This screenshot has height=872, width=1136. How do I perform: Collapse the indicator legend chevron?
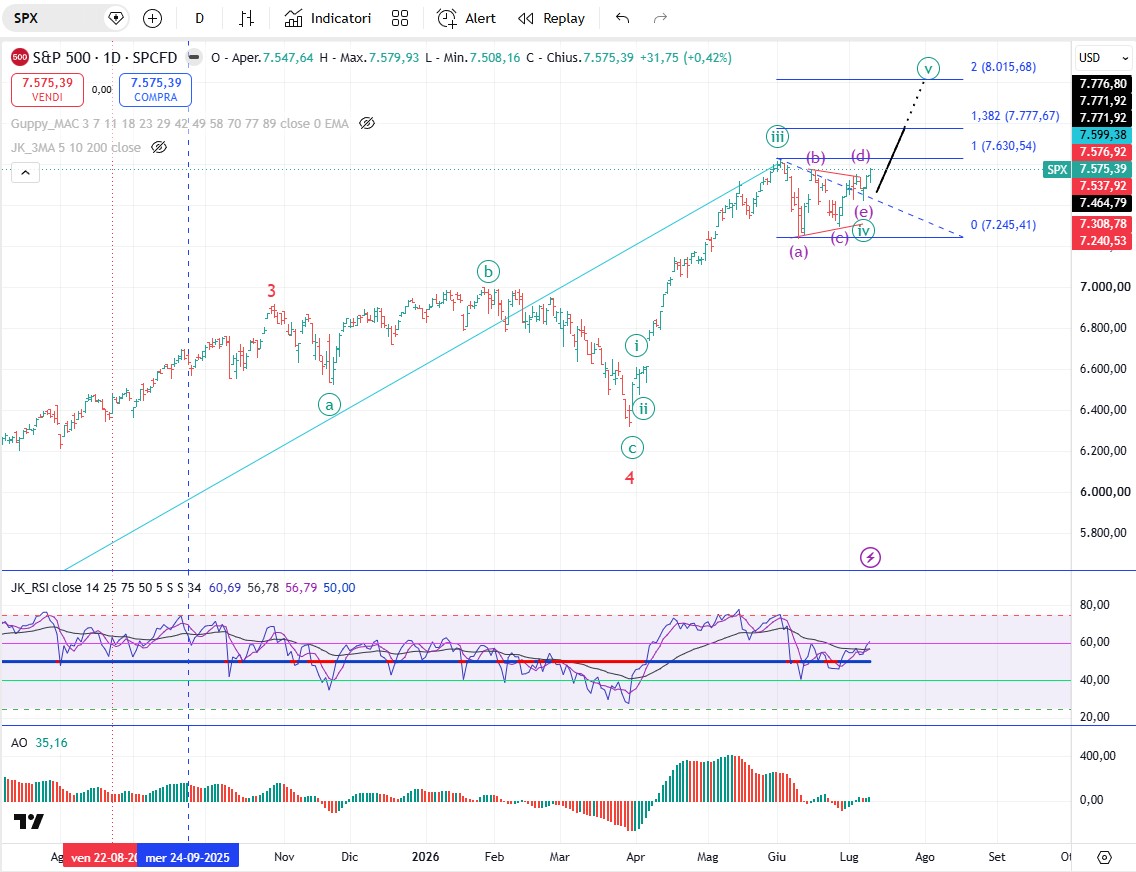pos(25,172)
